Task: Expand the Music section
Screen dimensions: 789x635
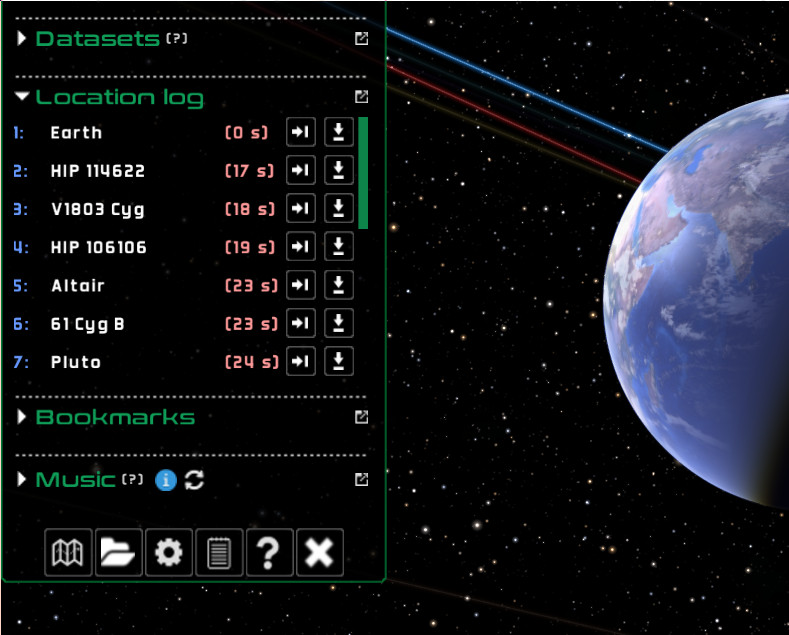Action: click(x=21, y=479)
